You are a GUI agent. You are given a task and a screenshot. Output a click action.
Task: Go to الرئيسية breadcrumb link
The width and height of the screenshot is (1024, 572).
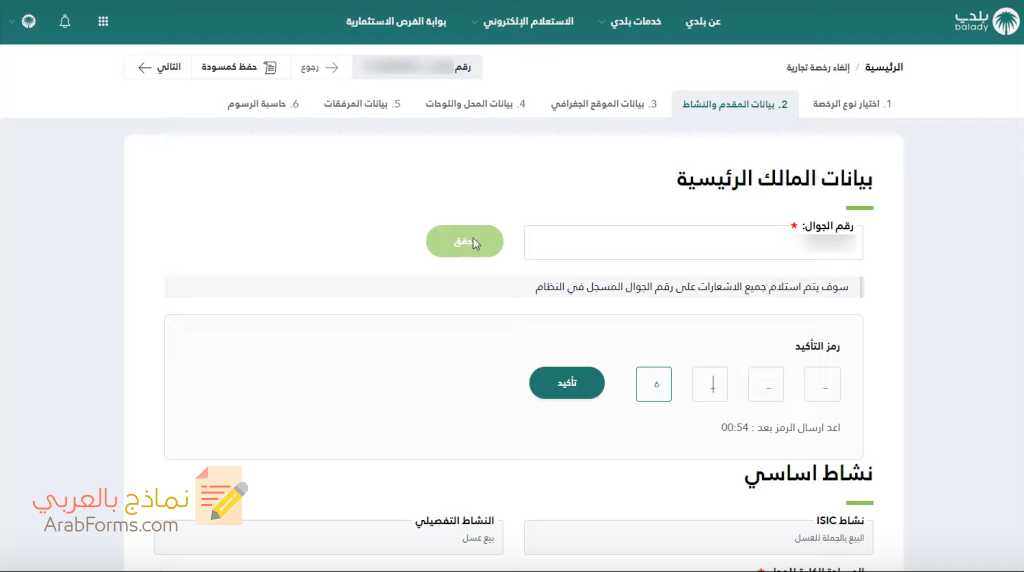884,67
